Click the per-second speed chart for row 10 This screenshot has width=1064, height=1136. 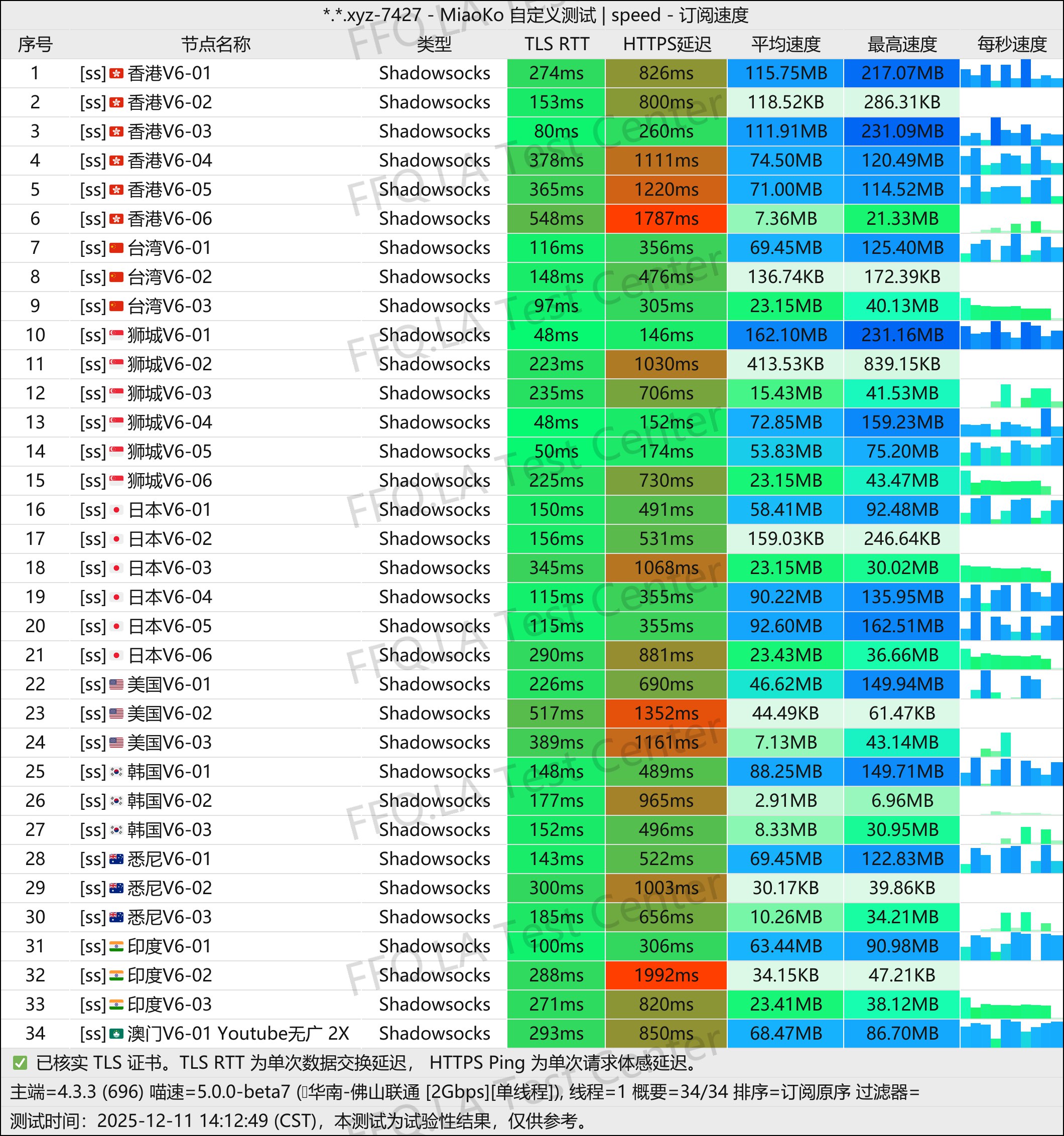pyautogui.click(x=1011, y=335)
